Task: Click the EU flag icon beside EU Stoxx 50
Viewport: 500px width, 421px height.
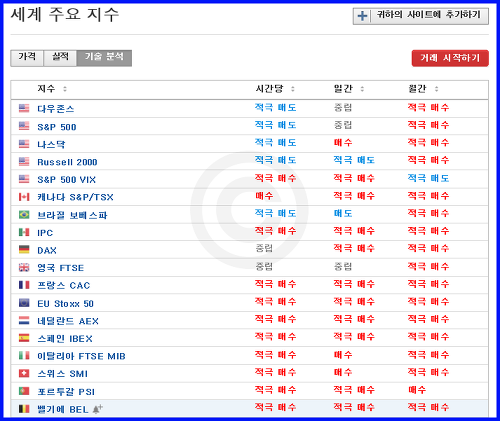Action: [24, 303]
